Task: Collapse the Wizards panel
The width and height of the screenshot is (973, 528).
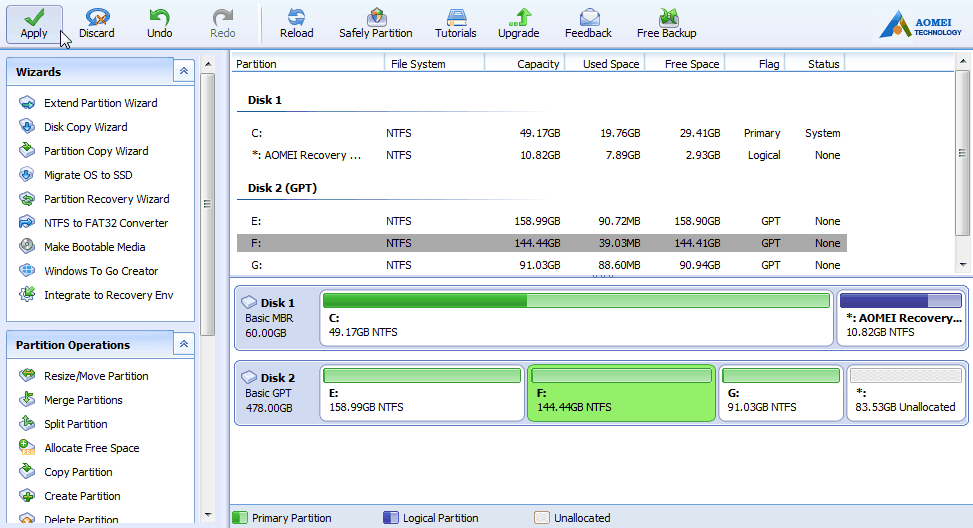Action: coord(183,72)
